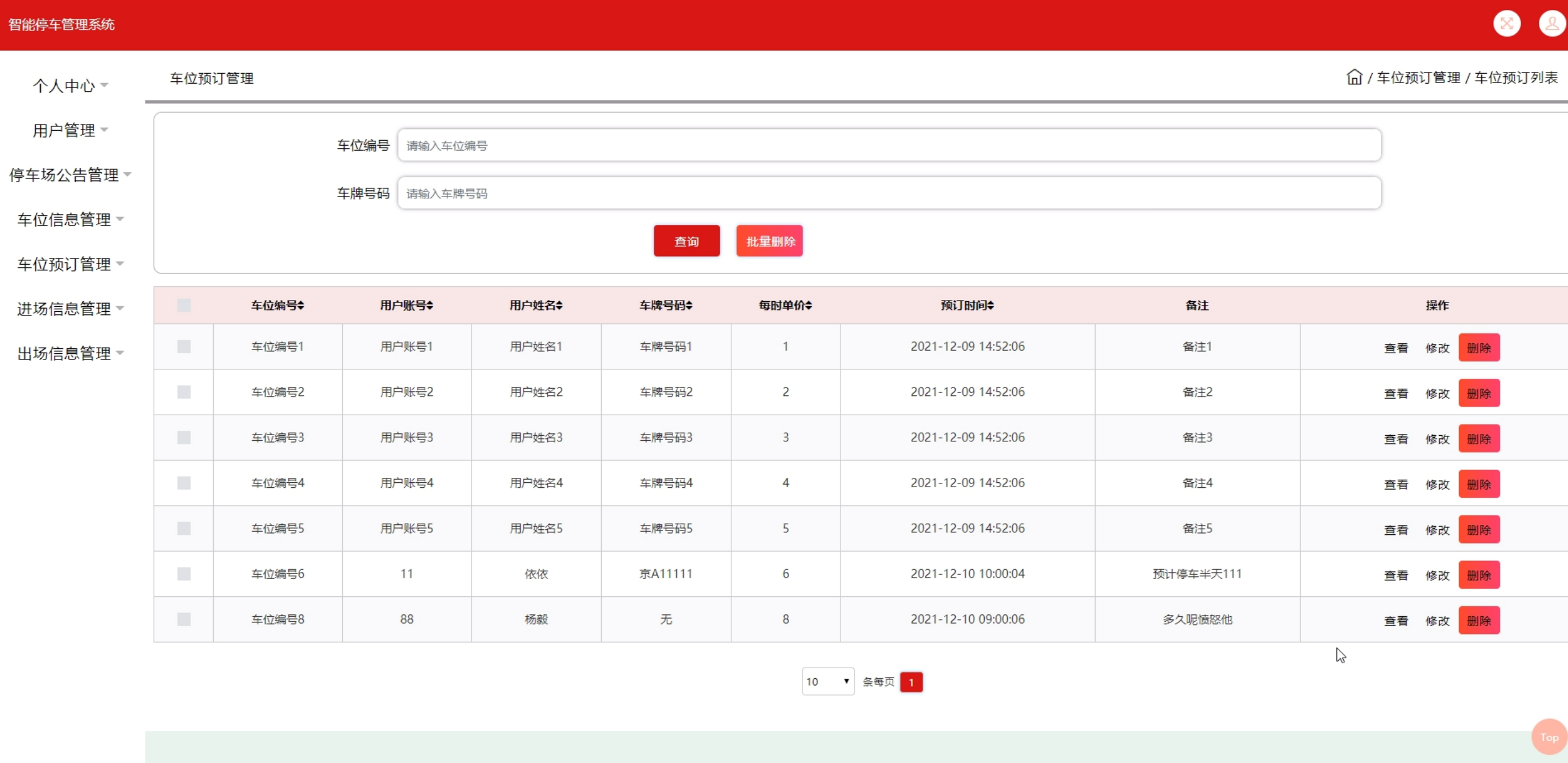Sort by 车位编号 column arrows
Viewport: 1568px width, 763px height.
click(x=301, y=305)
